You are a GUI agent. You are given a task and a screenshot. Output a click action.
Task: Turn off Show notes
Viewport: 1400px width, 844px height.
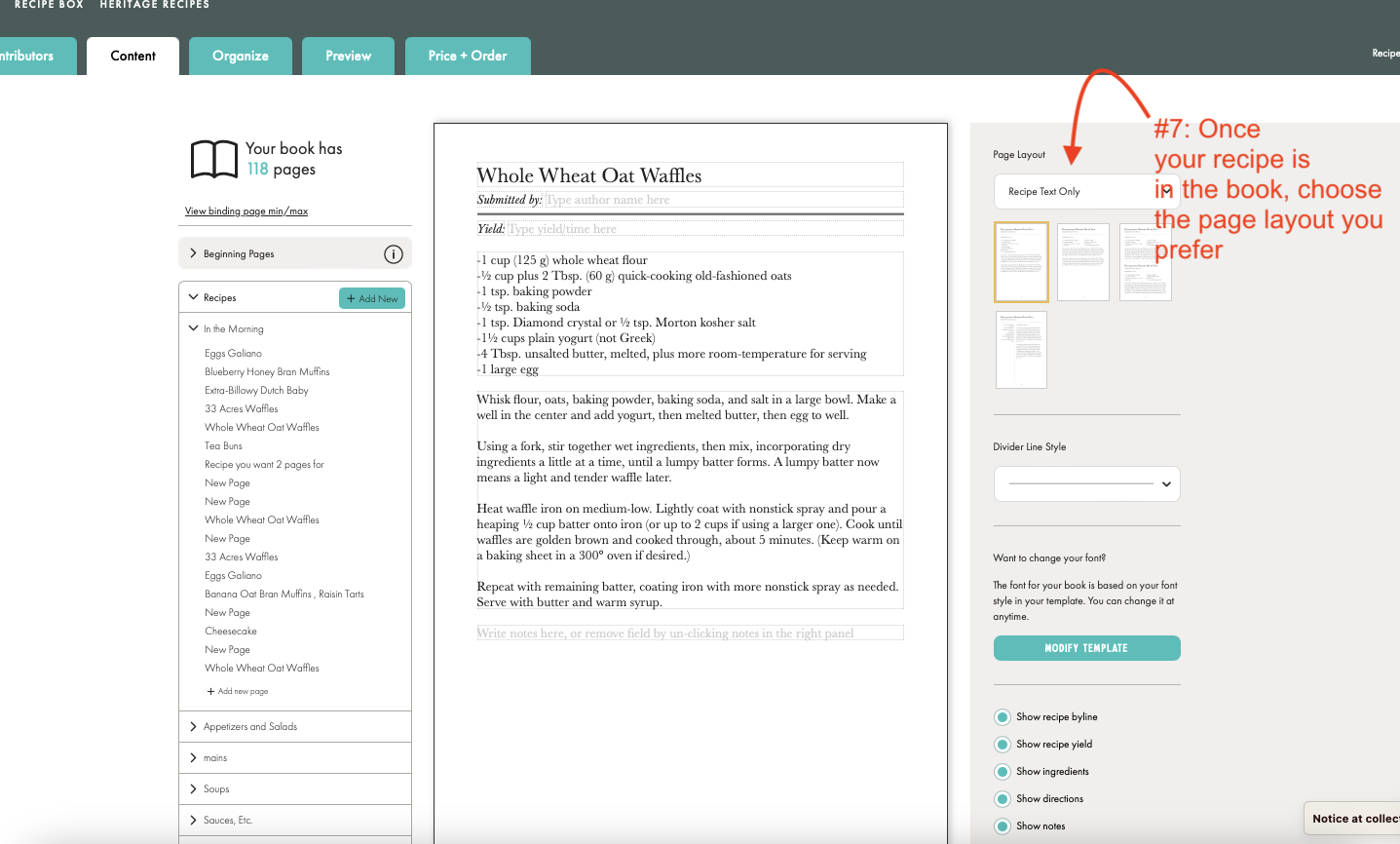click(x=1003, y=825)
